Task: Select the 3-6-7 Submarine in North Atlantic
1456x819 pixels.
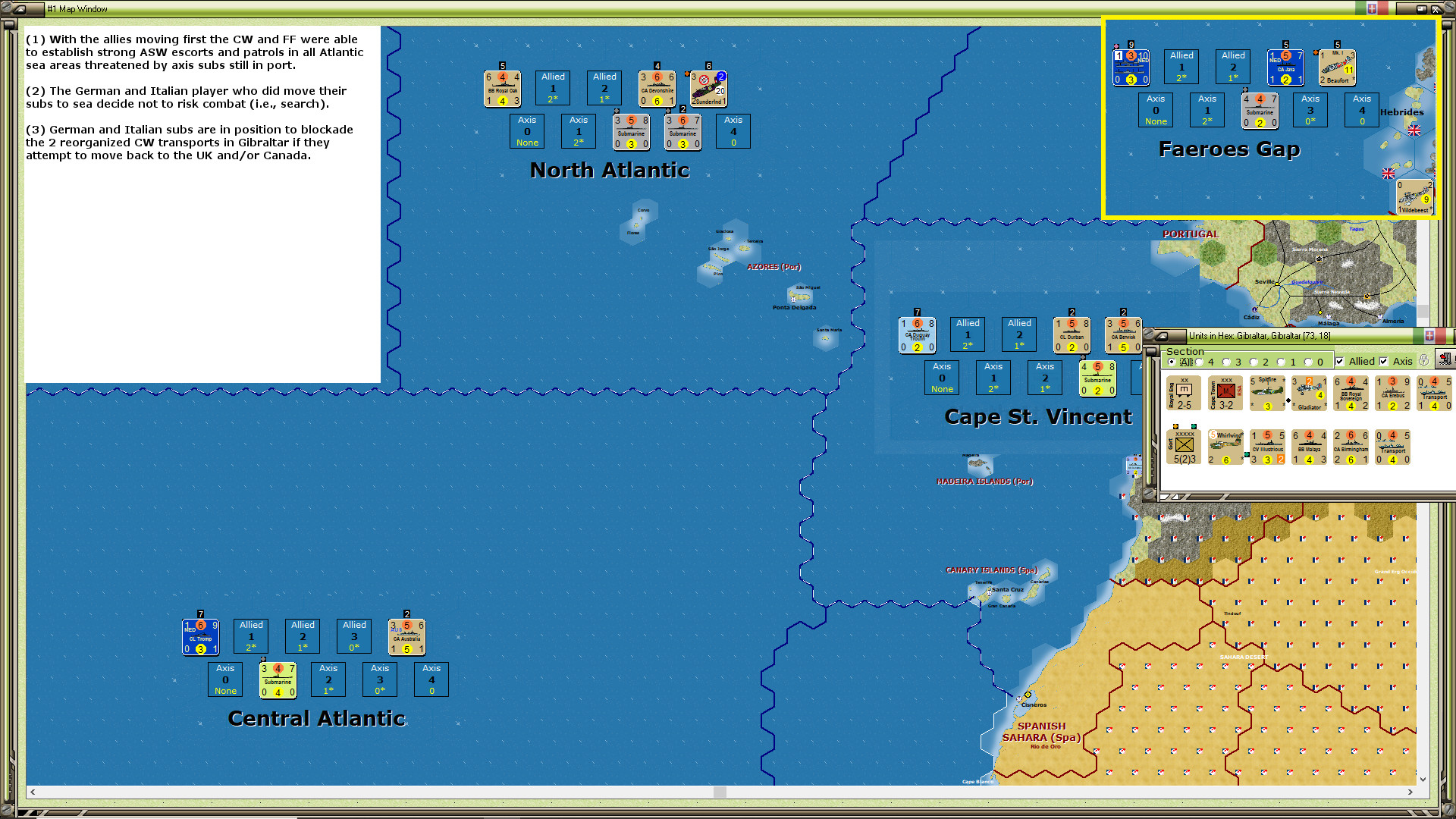Action: (x=682, y=132)
